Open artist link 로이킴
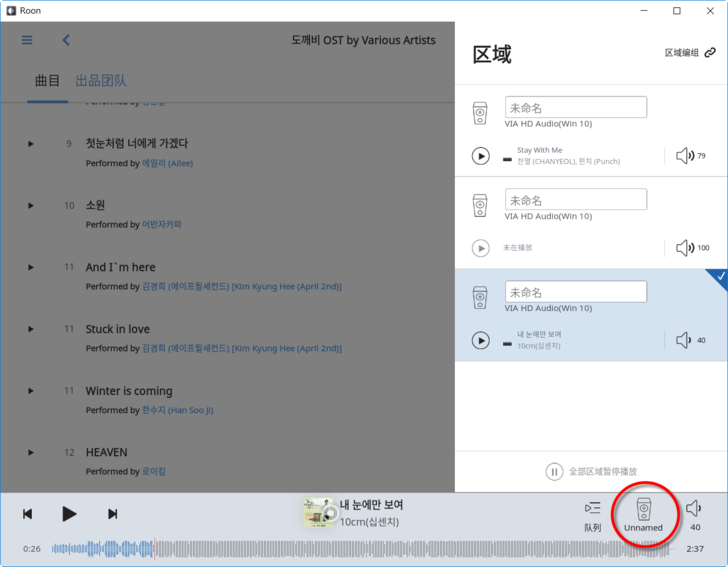Screen dimensions: 728x567 point(154,471)
